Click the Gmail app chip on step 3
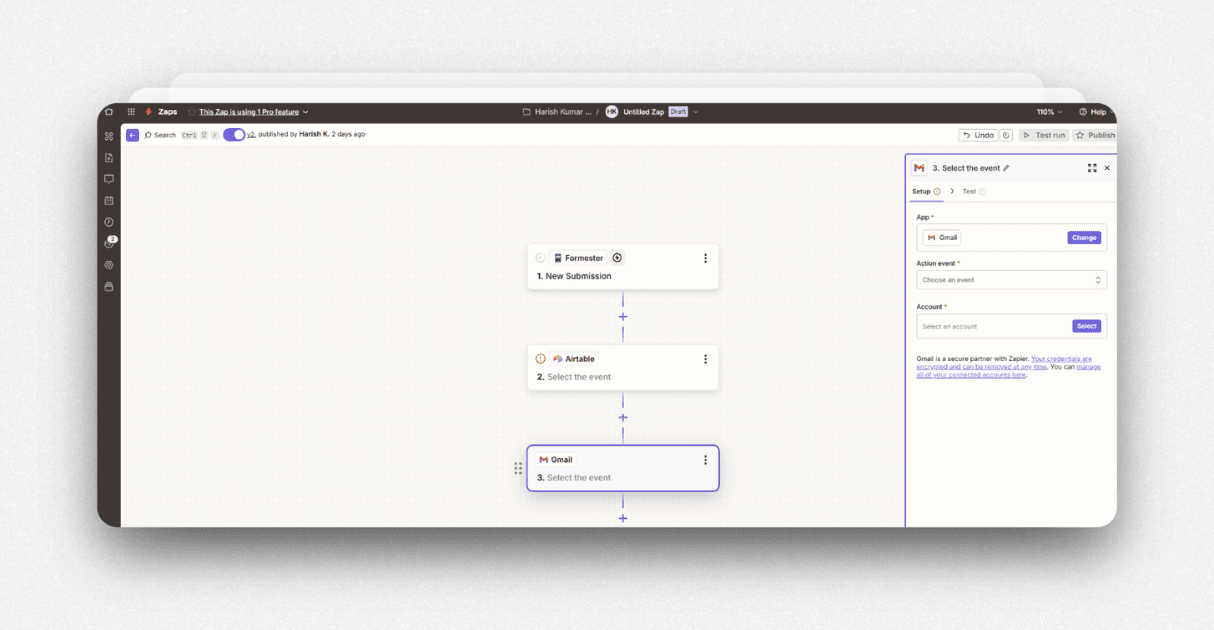 tap(556, 460)
